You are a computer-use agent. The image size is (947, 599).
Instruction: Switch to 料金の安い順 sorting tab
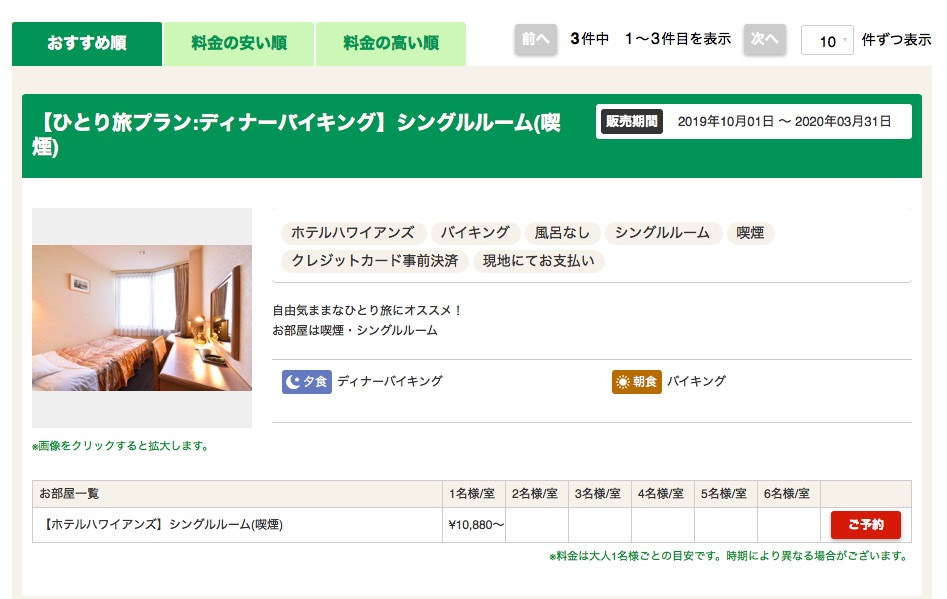click(x=239, y=43)
